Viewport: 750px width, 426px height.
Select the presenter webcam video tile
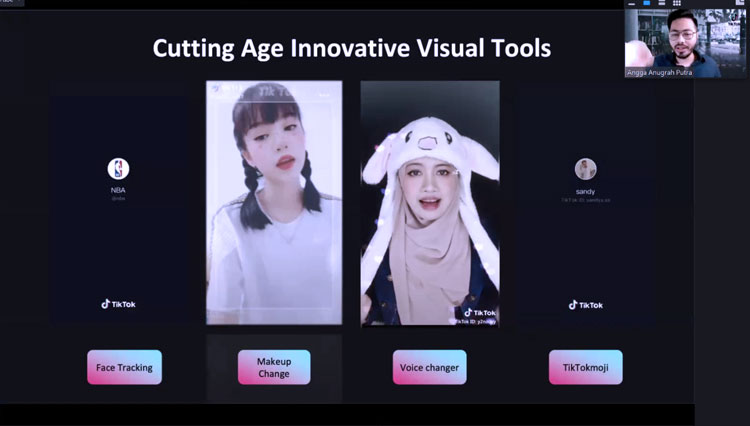[x=685, y=43]
